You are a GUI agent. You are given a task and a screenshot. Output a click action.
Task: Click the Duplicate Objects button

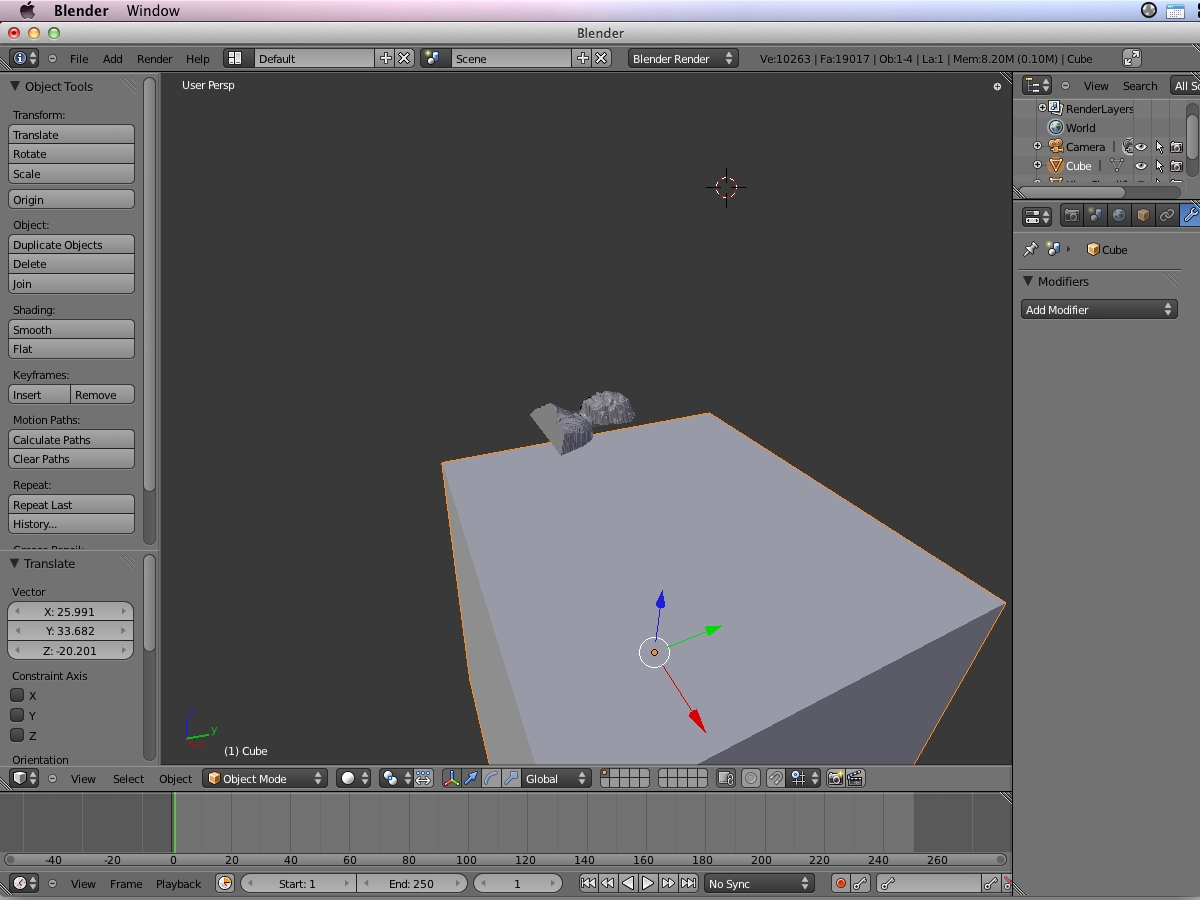pyautogui.click(x=71, y=244)
